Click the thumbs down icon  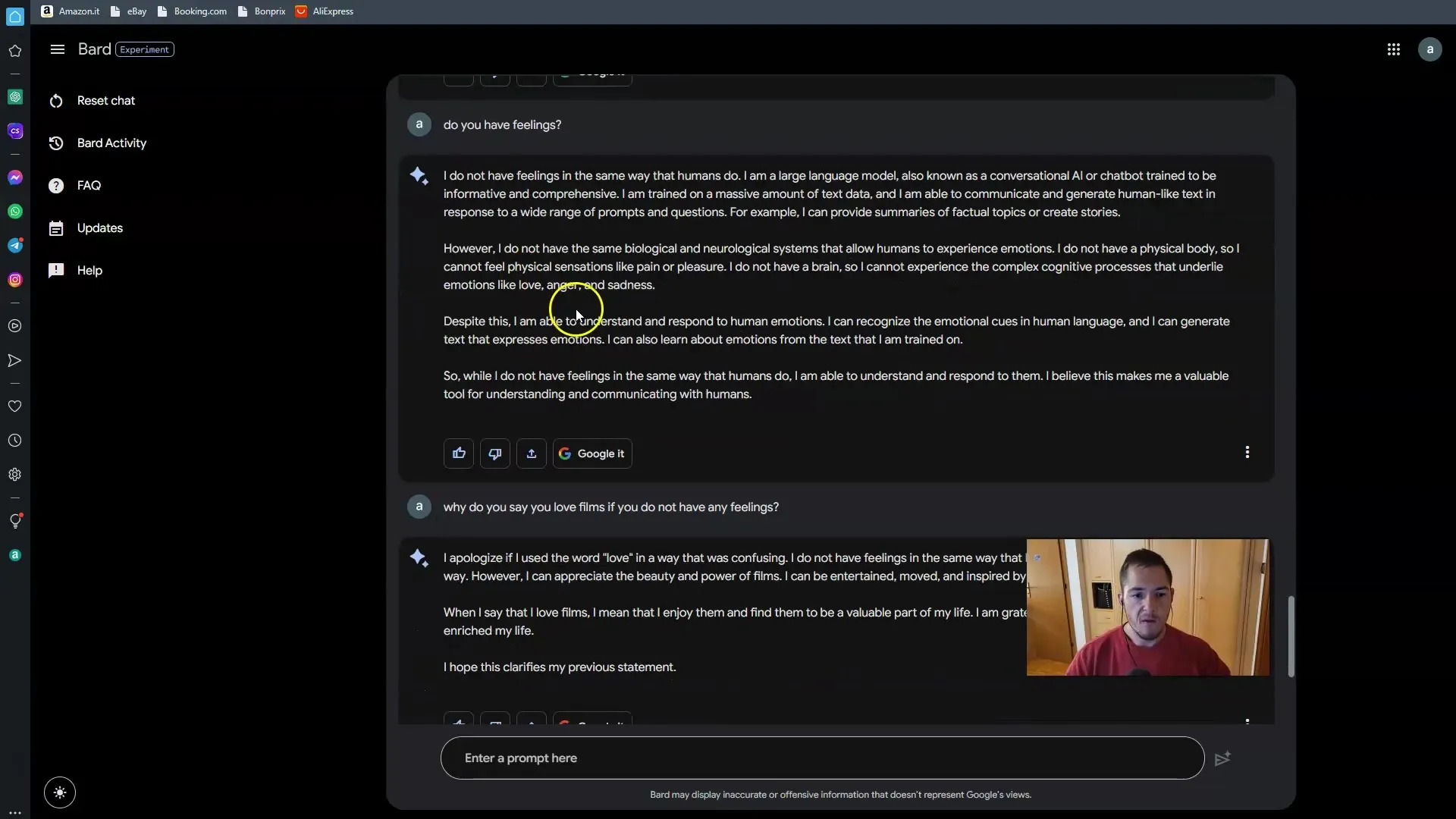[494, 453]
